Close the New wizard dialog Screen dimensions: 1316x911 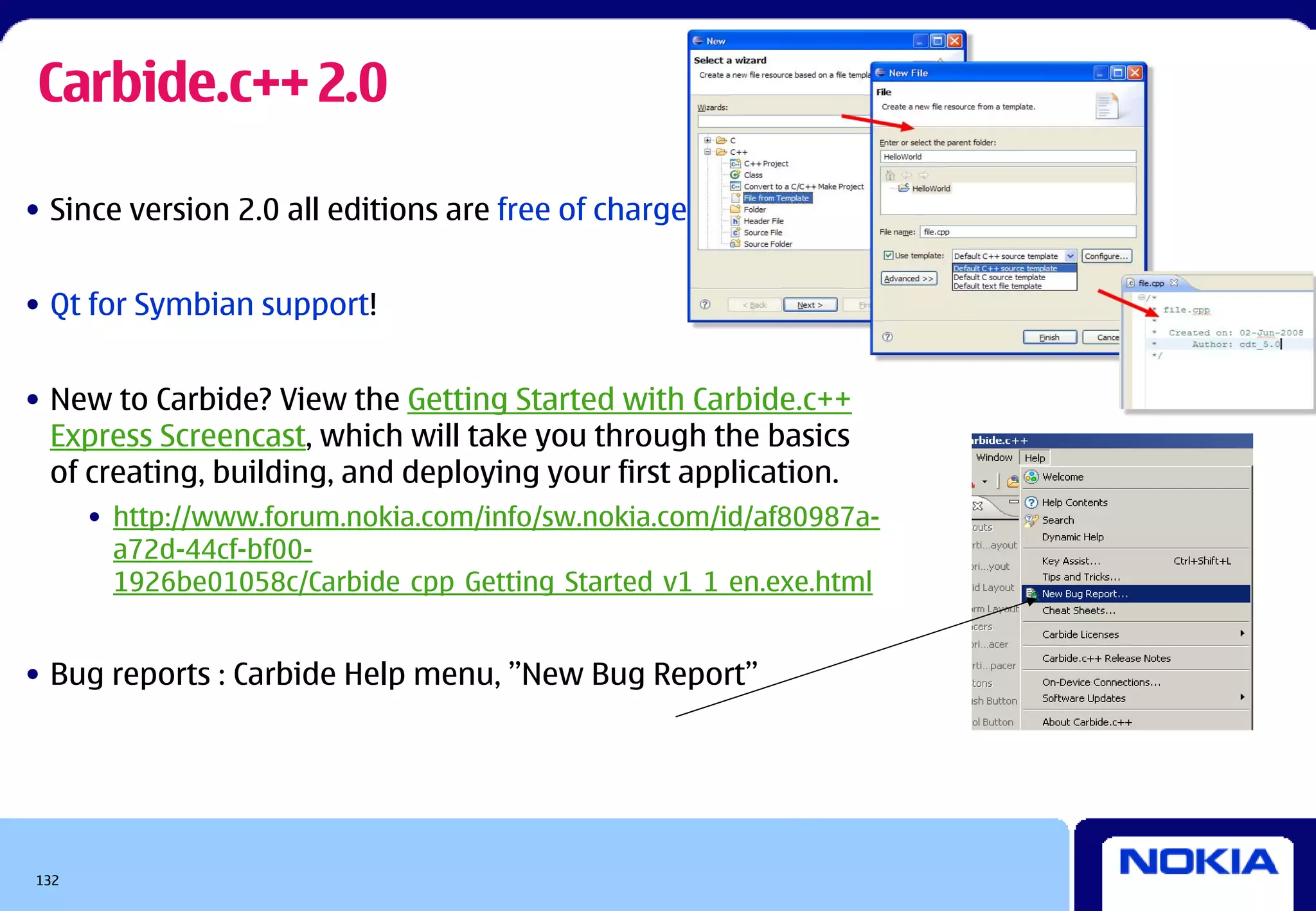click(x=955, y=41)
